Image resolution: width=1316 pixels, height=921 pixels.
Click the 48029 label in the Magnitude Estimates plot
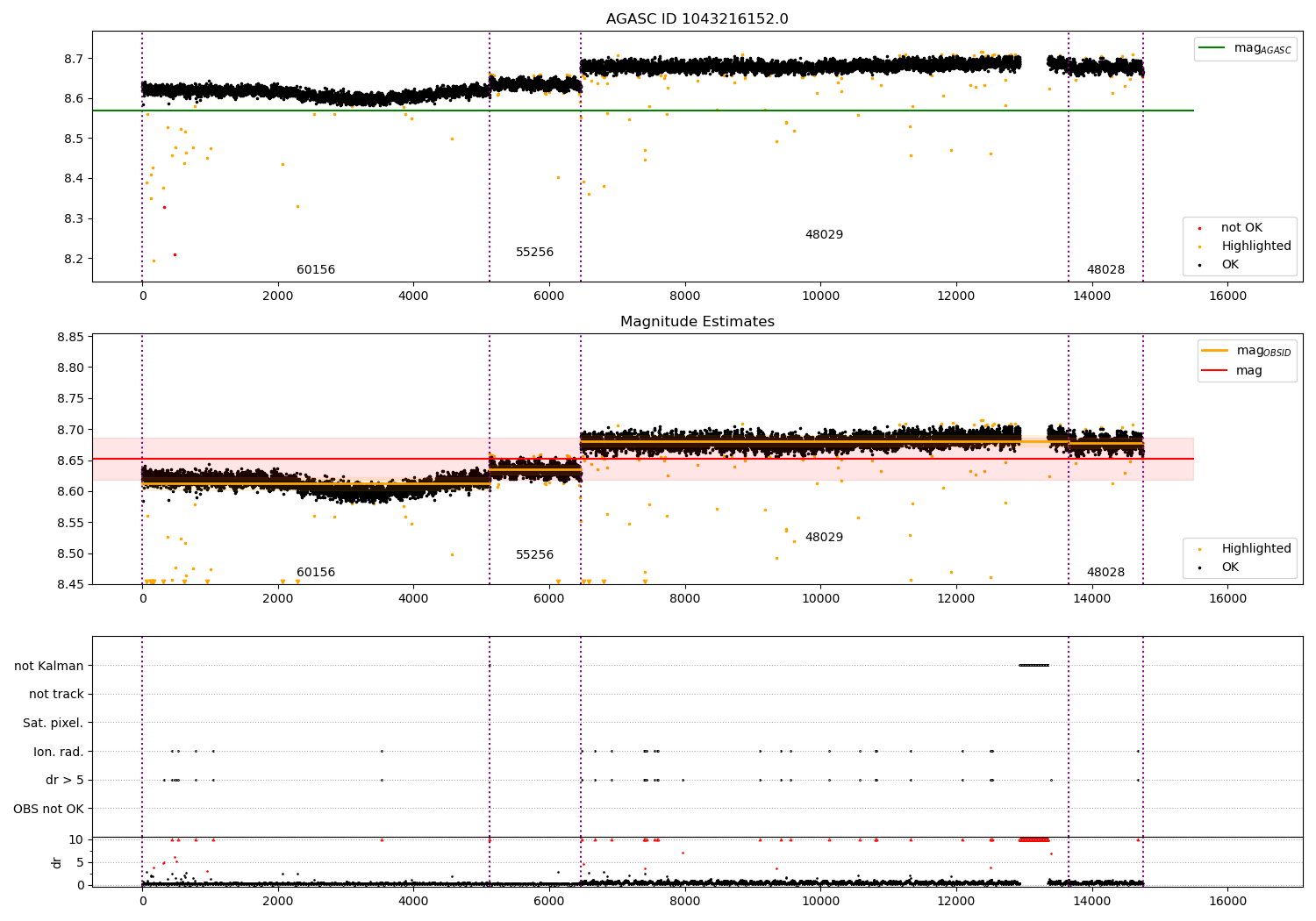pos(824,538)
